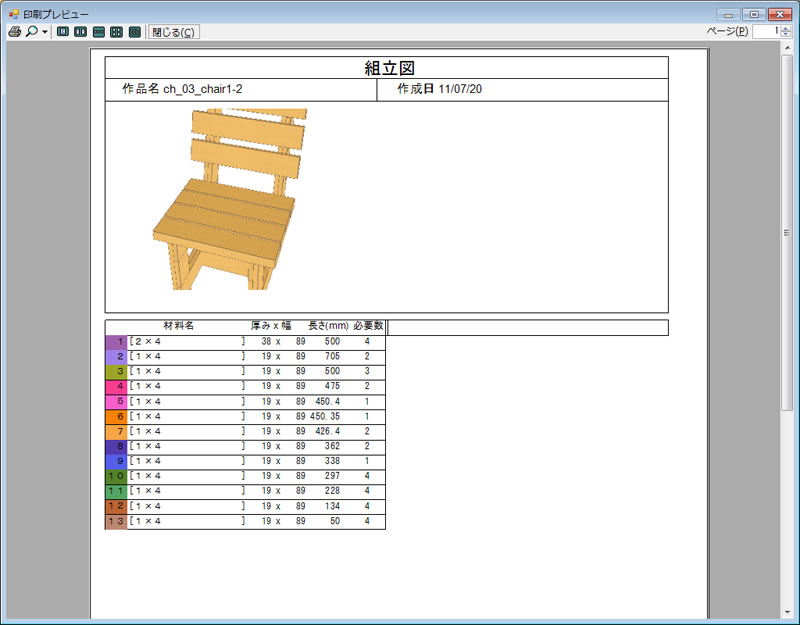Click dark purple swatch for row 8

(x=116, y=446)
